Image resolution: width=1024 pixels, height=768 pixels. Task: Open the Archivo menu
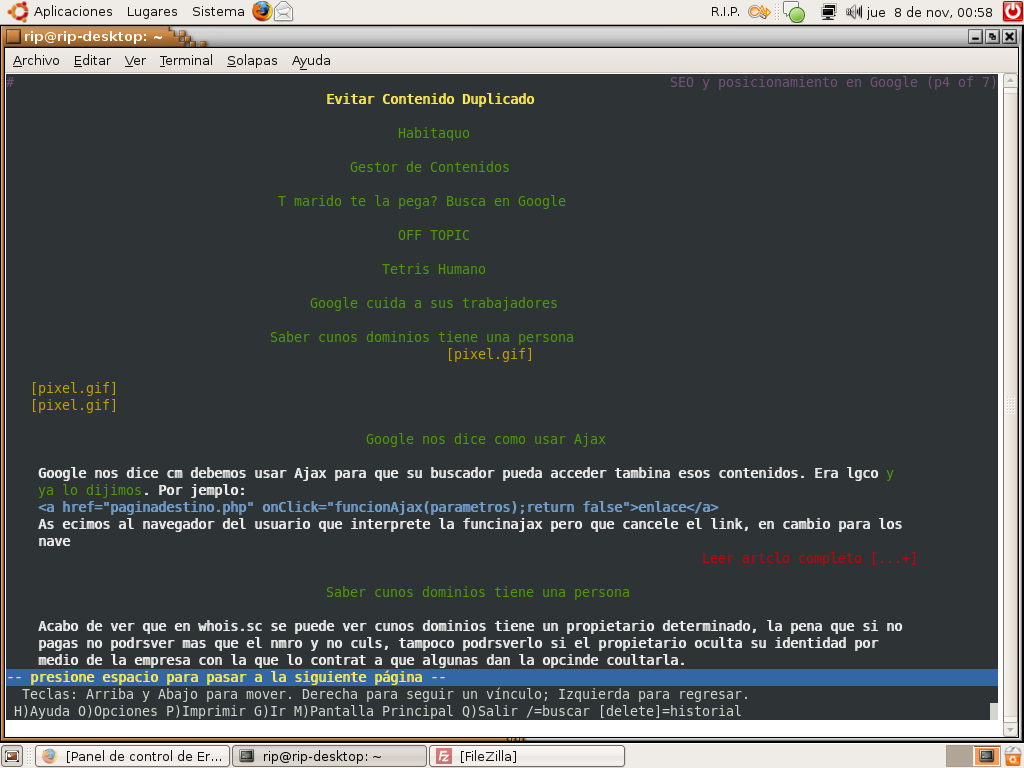coord(36,61)
